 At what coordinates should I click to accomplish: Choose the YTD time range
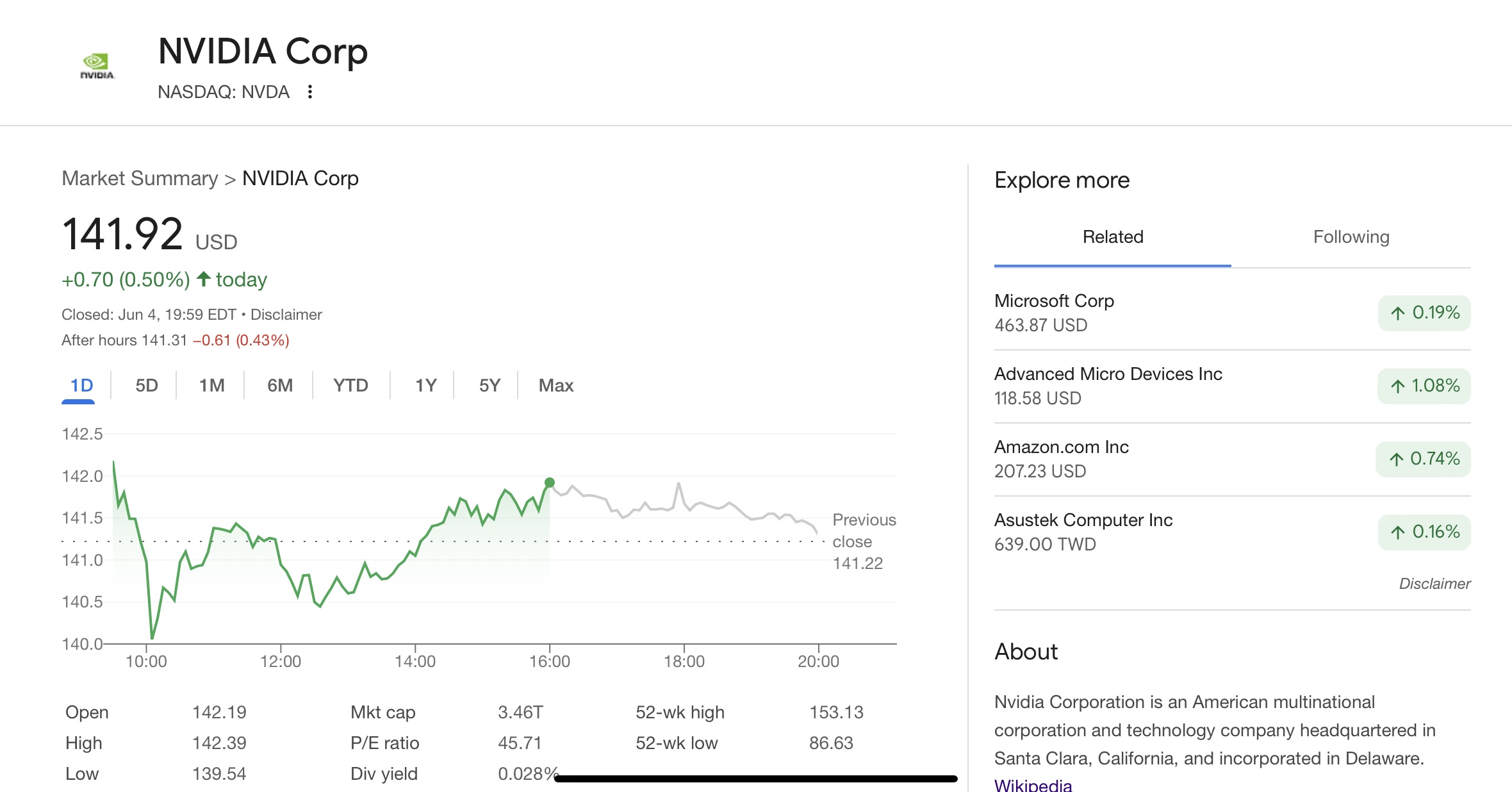[x=350, y=385]
